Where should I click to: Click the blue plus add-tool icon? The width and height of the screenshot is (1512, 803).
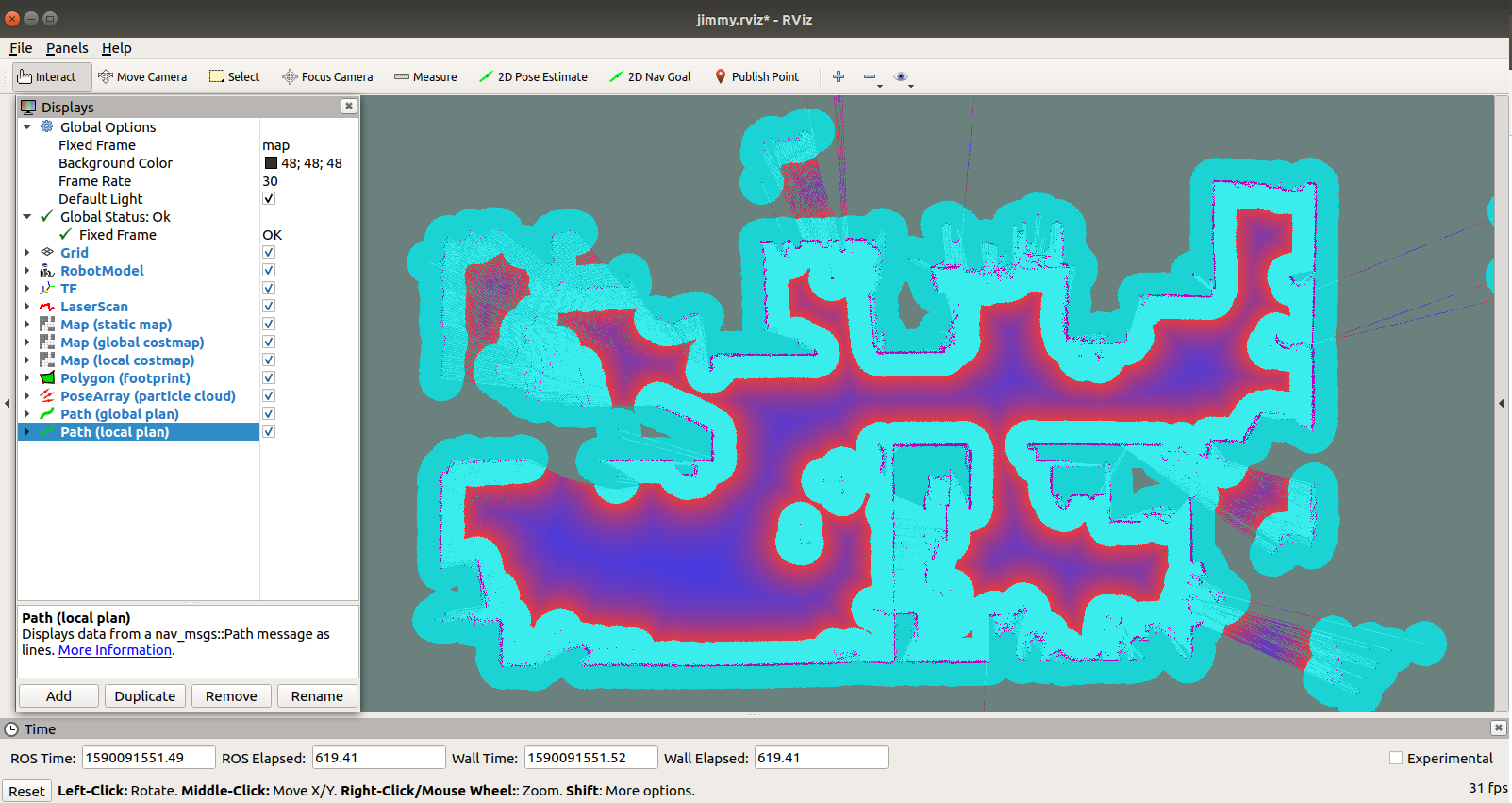(839, 76)
